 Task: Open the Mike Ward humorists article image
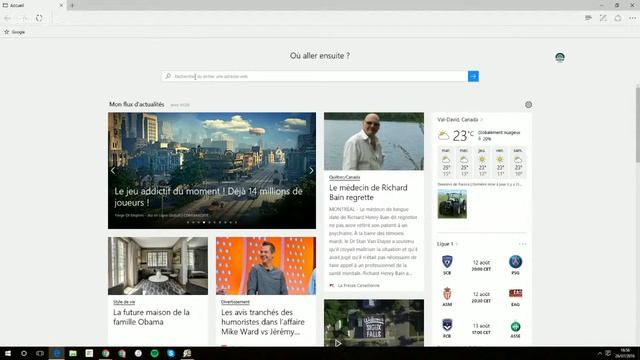click(266, 266)
